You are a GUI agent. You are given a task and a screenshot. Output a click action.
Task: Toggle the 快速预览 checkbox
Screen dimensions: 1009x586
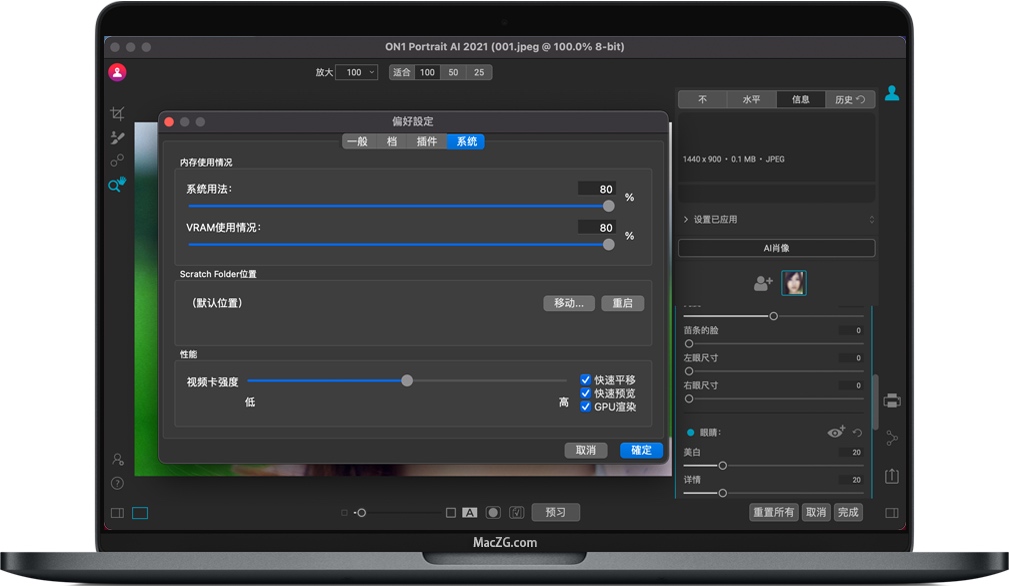pos(586,393)
